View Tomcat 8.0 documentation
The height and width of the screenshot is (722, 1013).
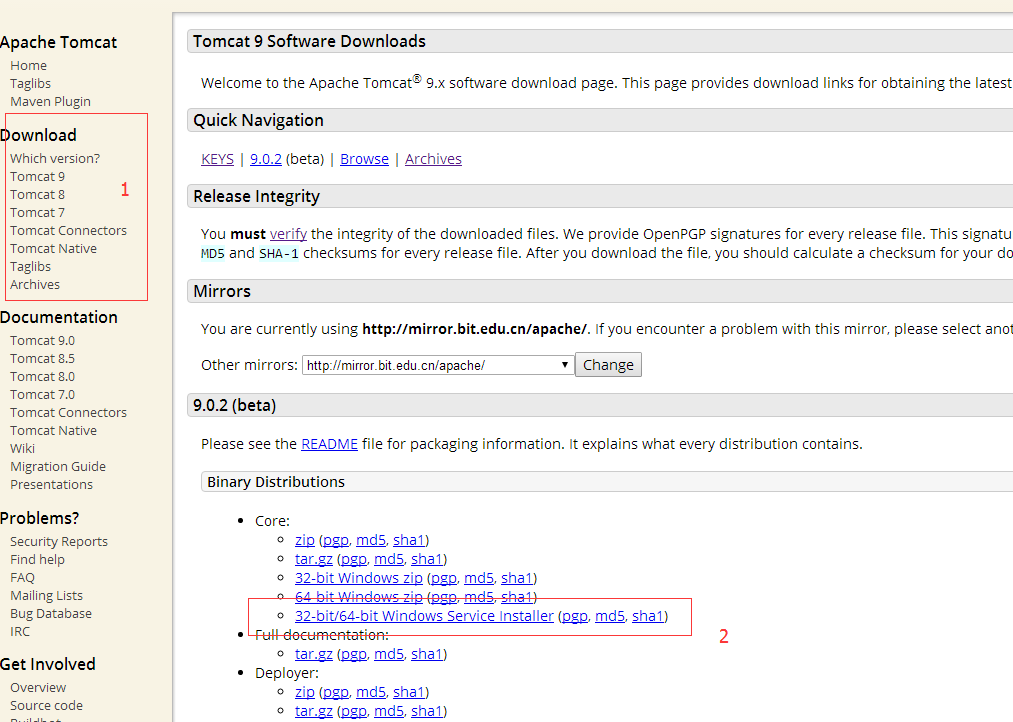click(x=43, y=376)
